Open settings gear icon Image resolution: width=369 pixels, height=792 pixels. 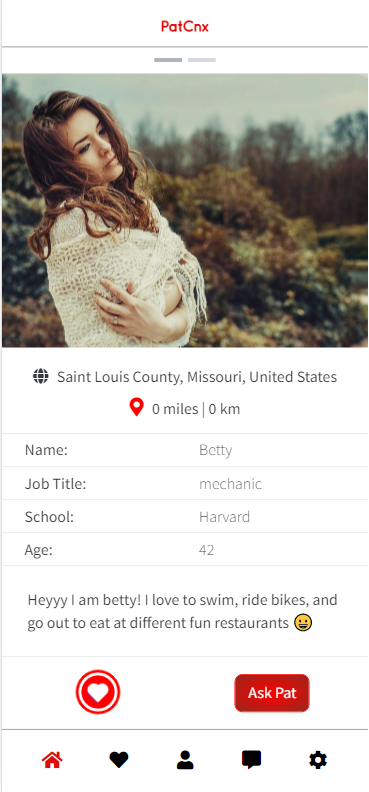318,760
